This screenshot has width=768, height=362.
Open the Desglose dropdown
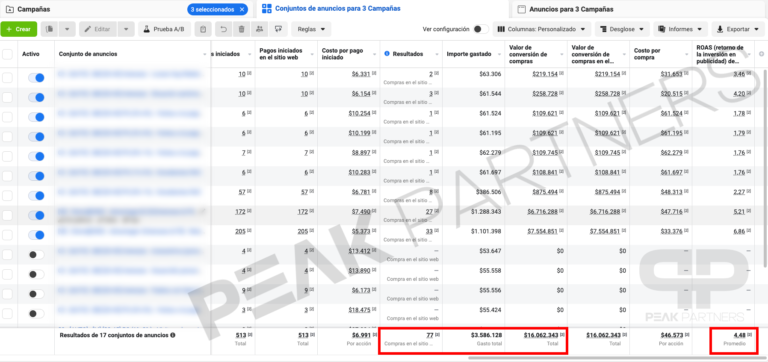pos(622,29)
